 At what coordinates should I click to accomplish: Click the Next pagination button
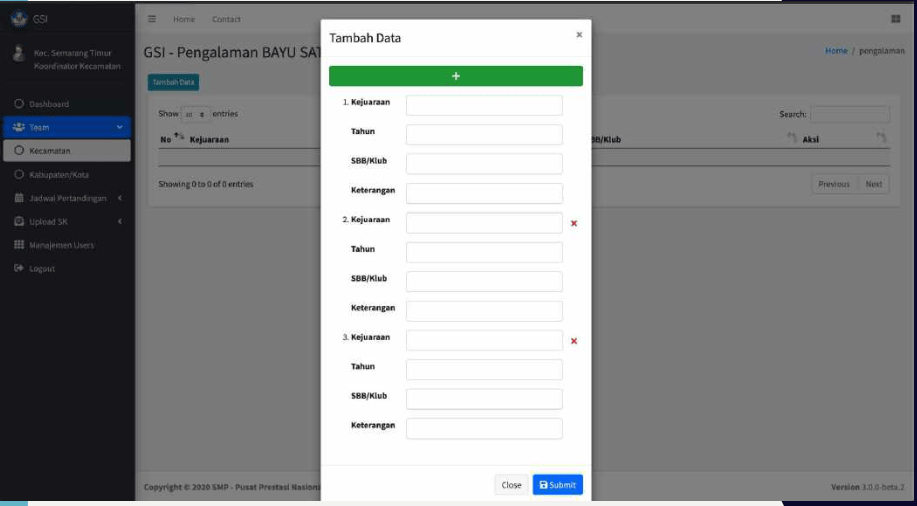[x=874, y=184]
